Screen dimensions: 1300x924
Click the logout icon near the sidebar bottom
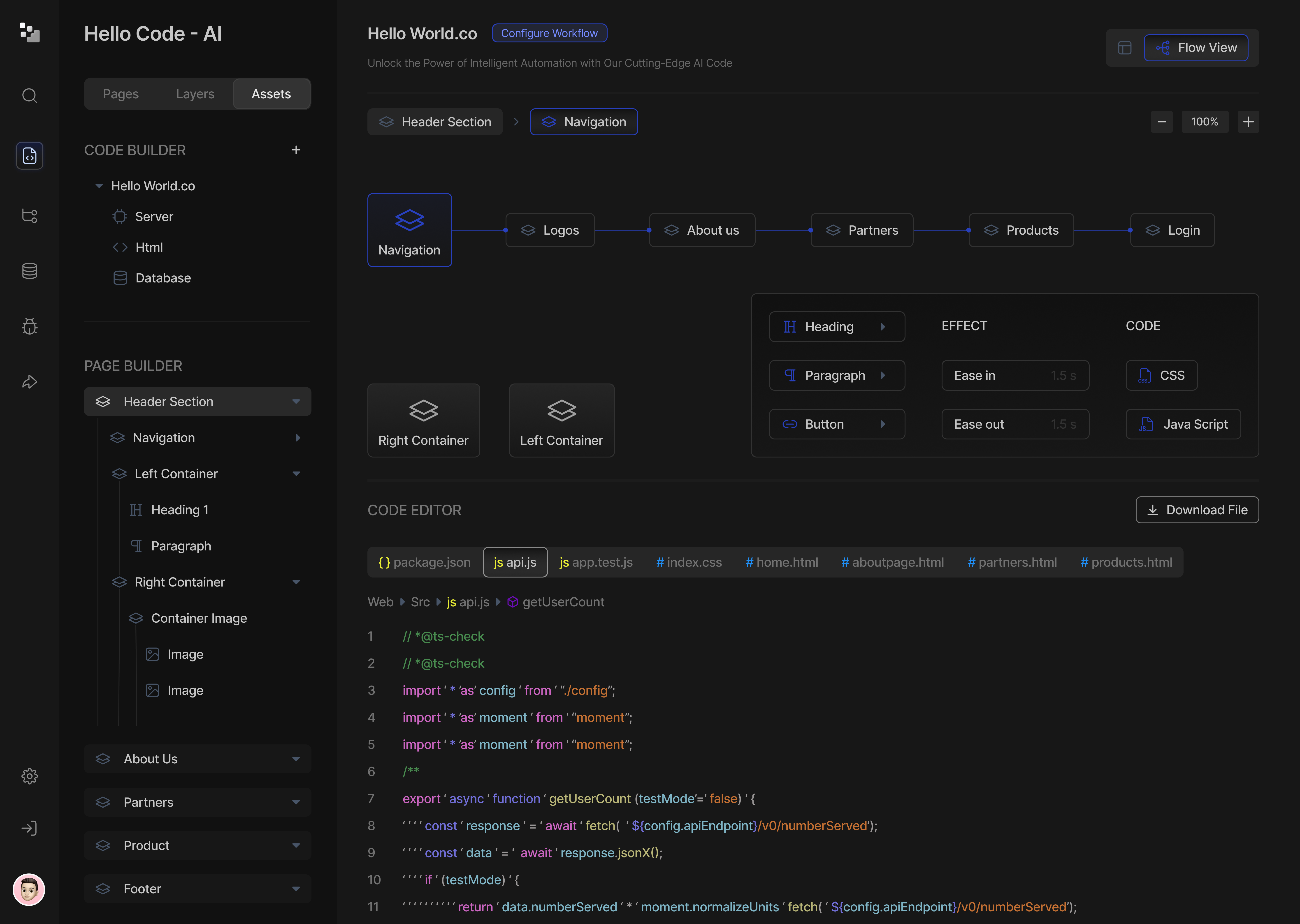(x=29, y=828)
